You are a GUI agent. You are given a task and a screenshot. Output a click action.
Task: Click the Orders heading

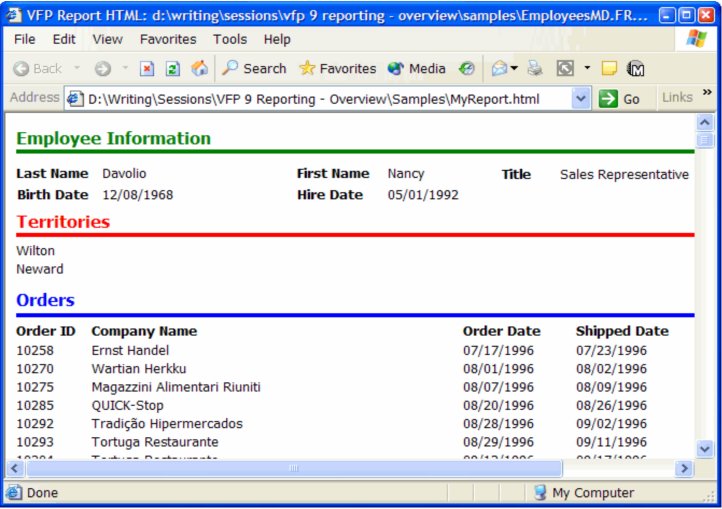(x=45, y=300)
